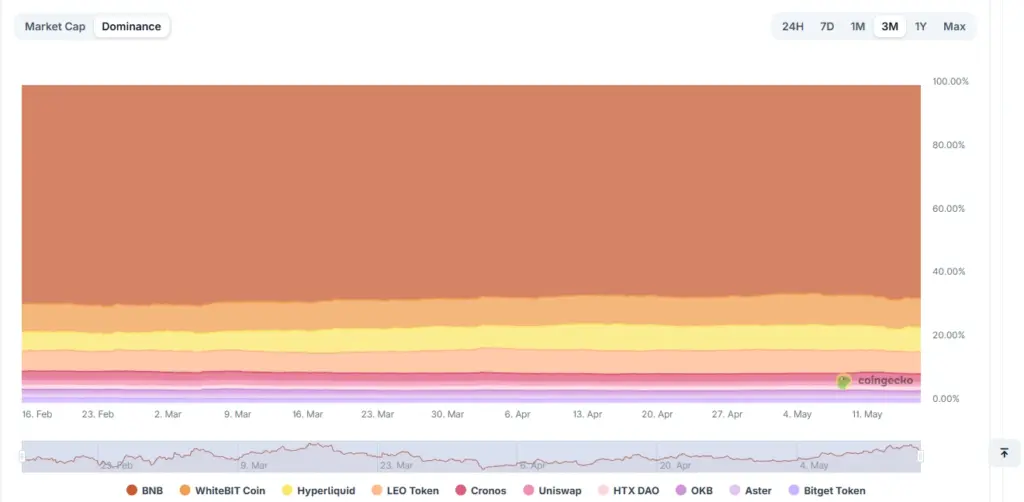Toggle Aster series in legend
This screenshot has height=502, width=1024.
[x=750, y=490]
